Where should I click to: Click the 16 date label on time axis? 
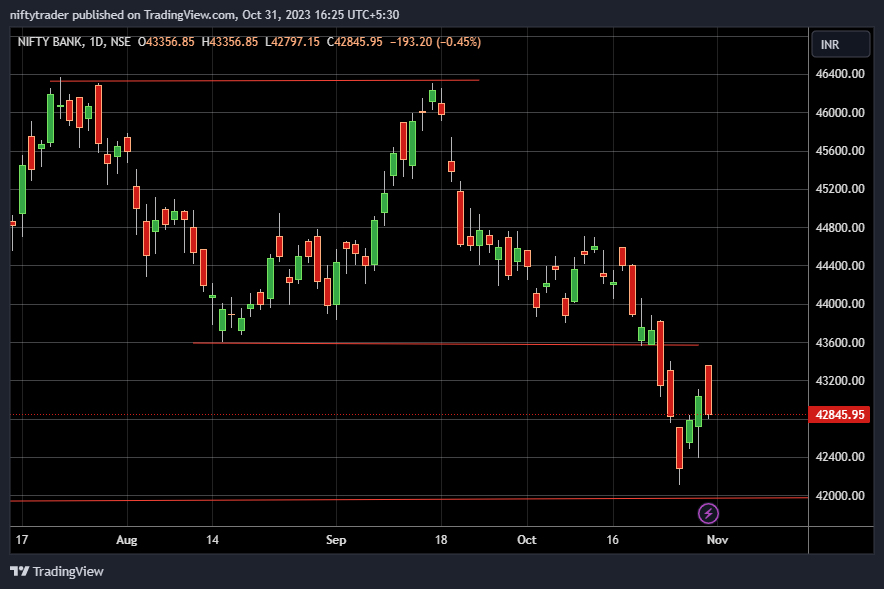[612, 540]
